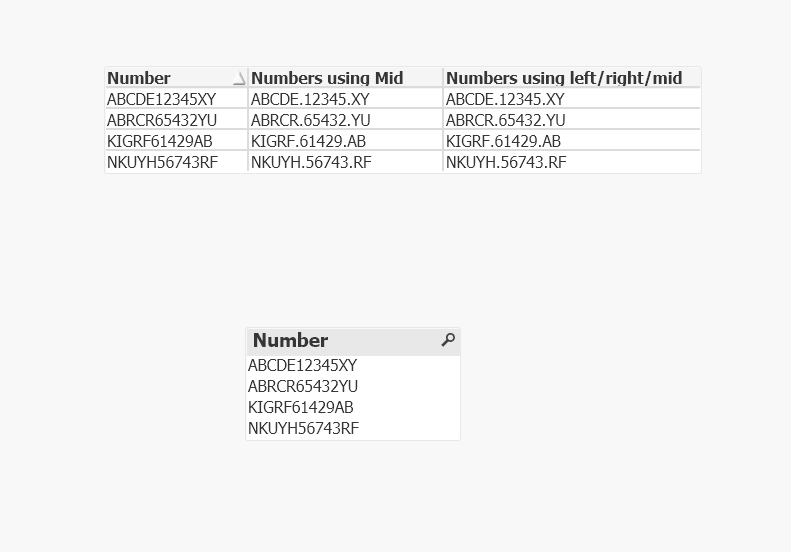This screenshot has width=791, height=552.
Task: Pick NKUYH56743RF in the Number list box
Action: (303, 428)
